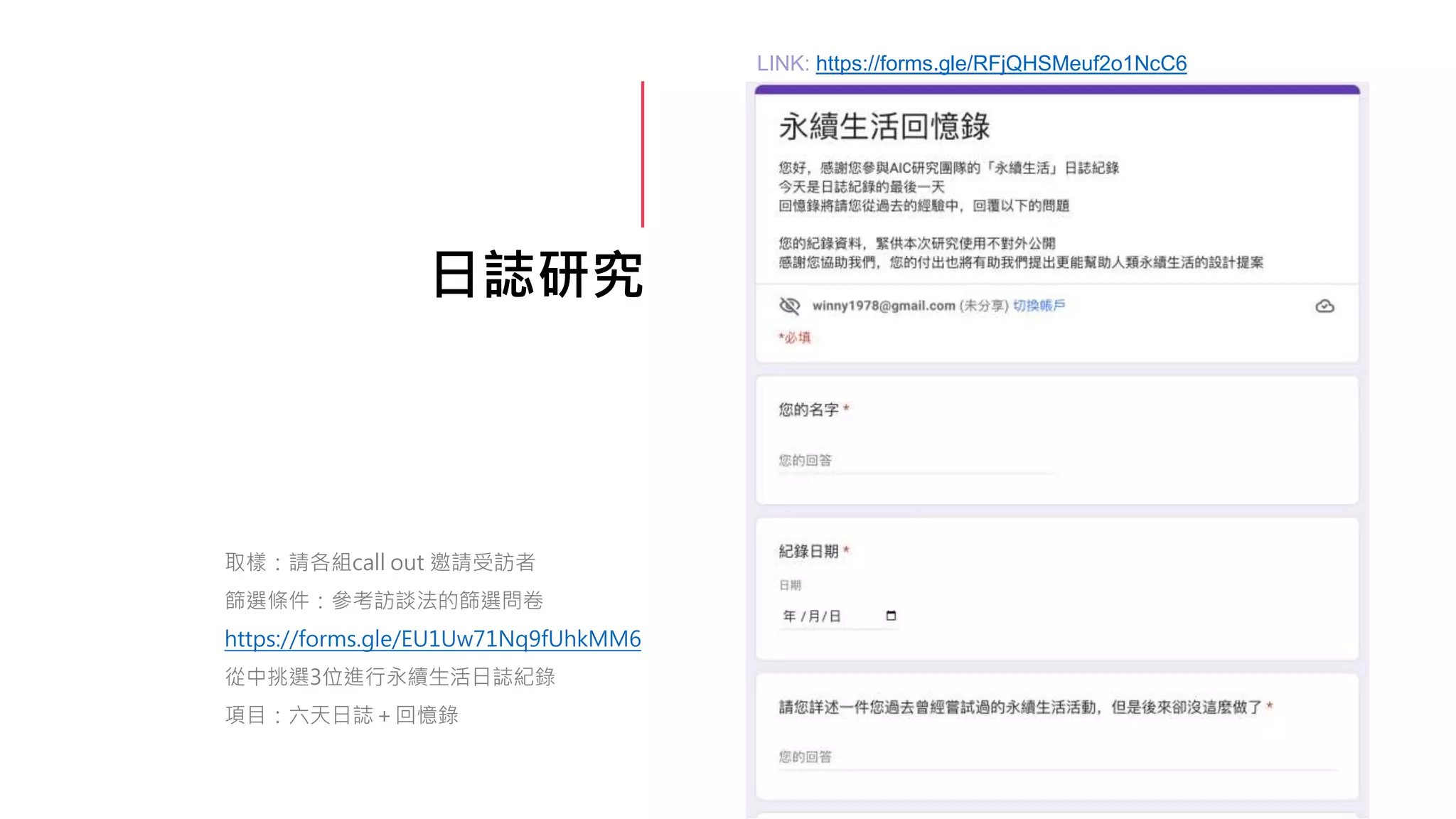Image resolution: width=1456 pixels, height=819 pixels.
Task: Click the text 項目：六天日誌 + 回憶錄
Action: (x=342, y=714)
